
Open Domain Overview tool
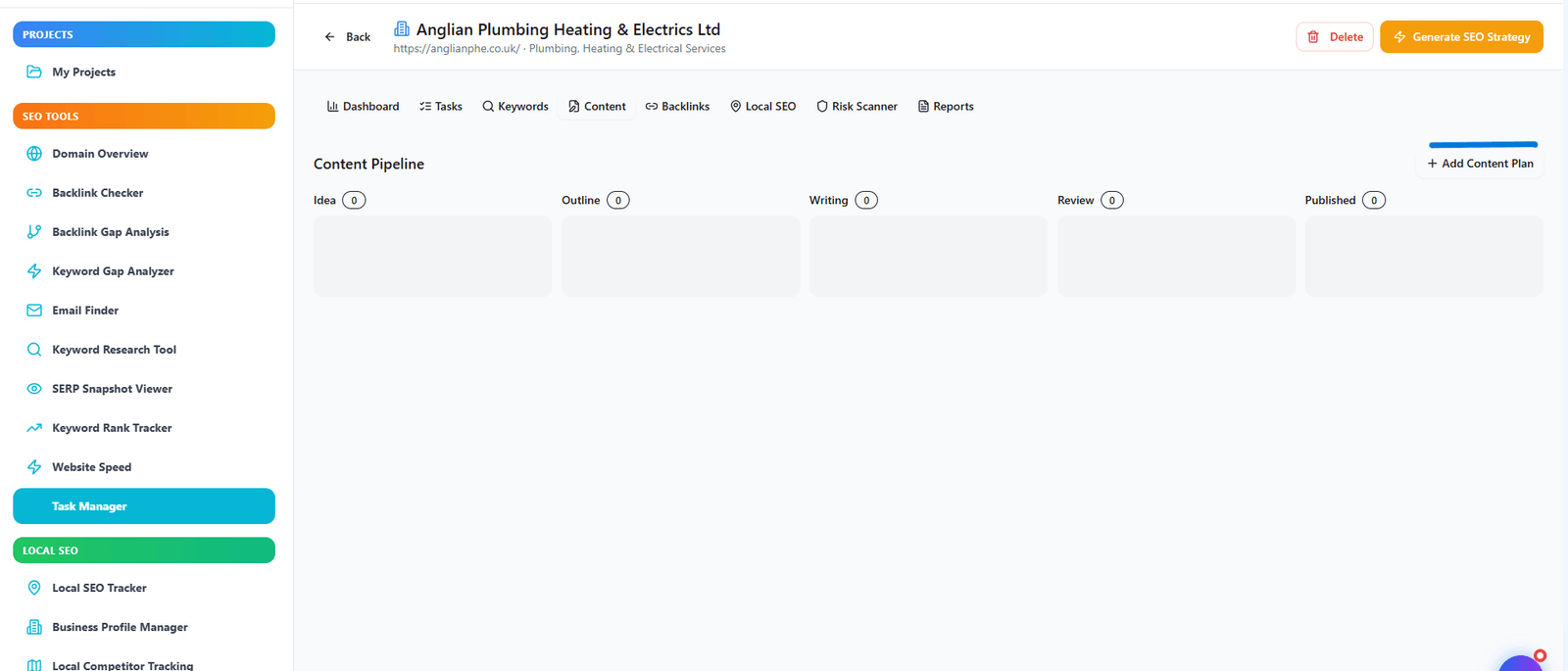[144, 154]
